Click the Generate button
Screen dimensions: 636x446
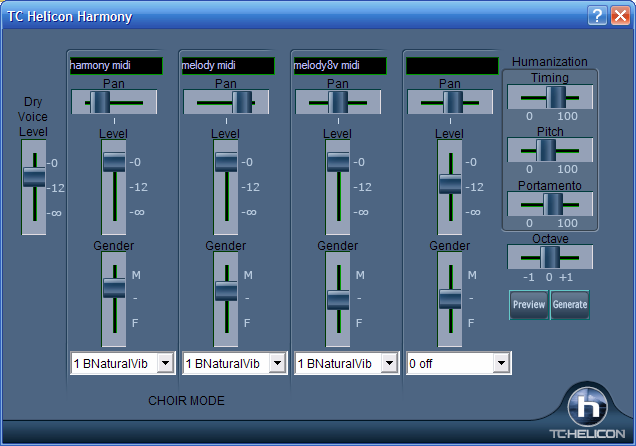point(570,304)
